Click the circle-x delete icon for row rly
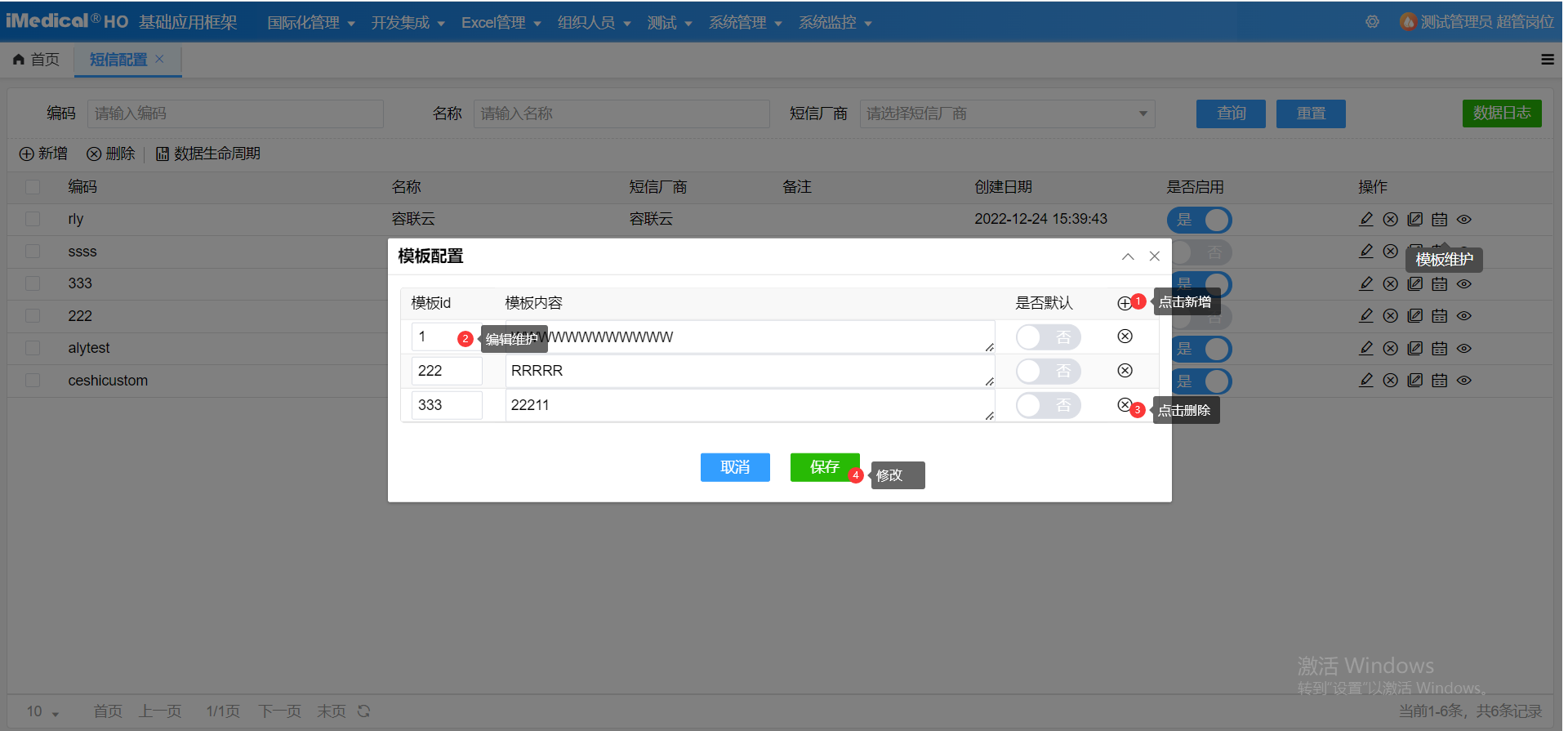The image size is (1568, 731). 1391,219
